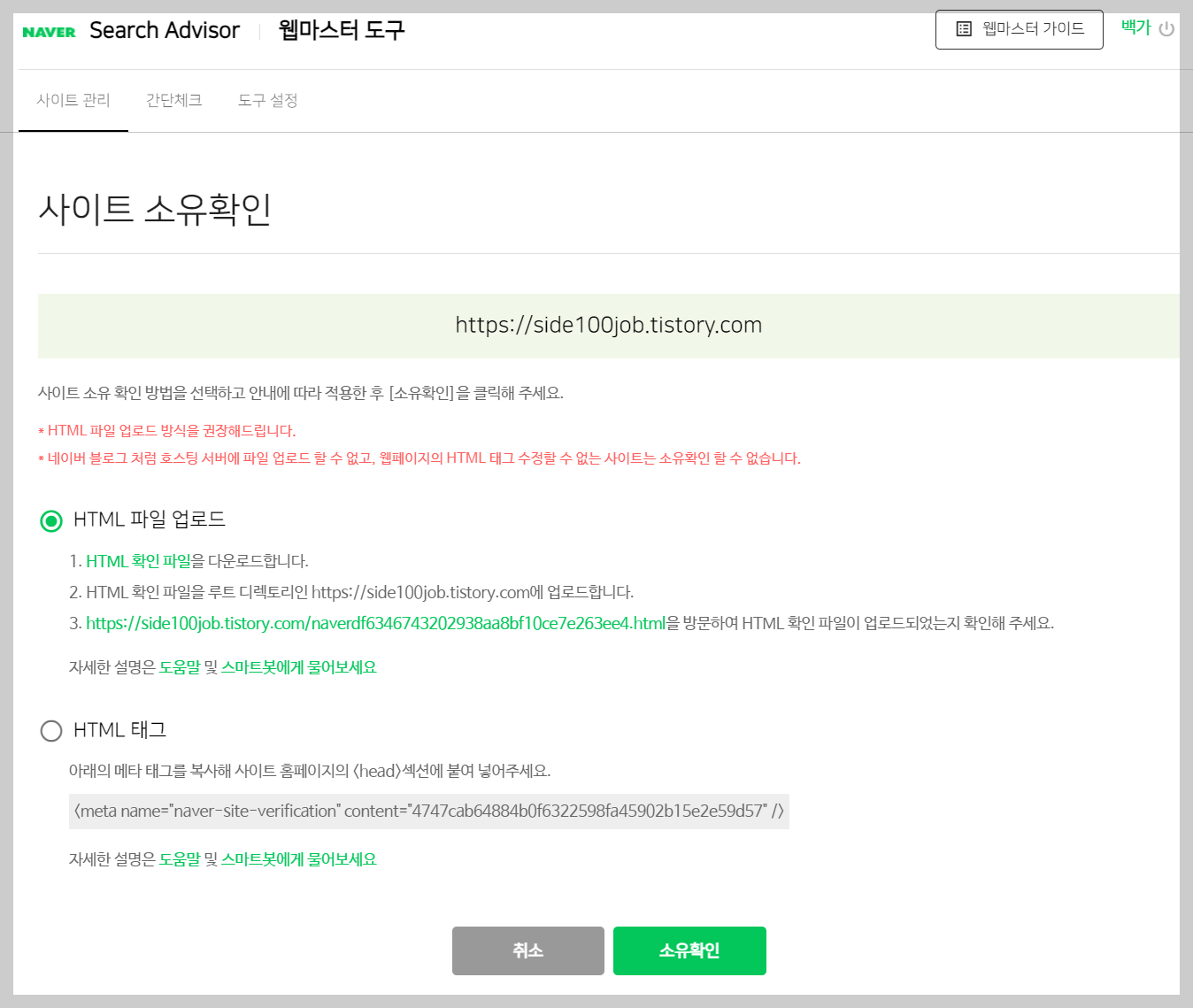This screenshot has height=1008, width=1193.
Task: Open the 웹마스터 가이드 button
Action: coord(1019,29)
